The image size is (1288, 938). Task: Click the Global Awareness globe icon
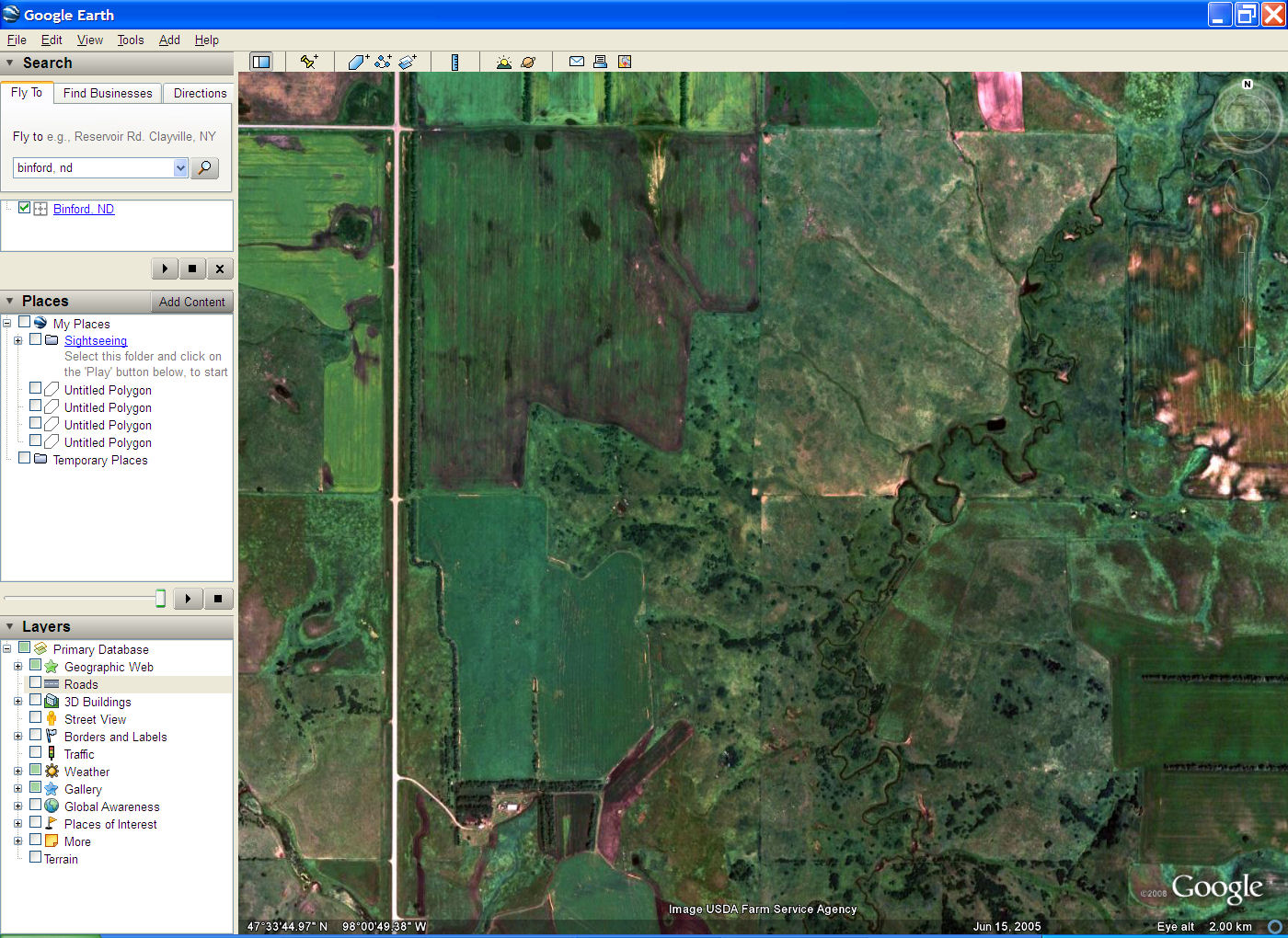pos(52,806)
